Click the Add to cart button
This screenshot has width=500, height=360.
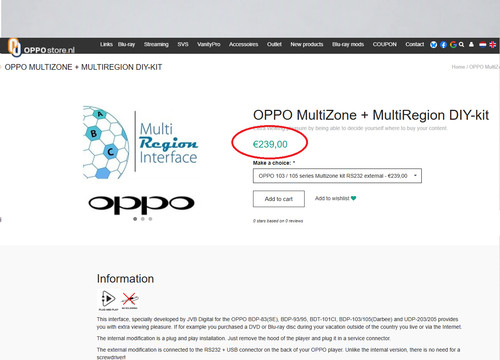click(x=279, y=199)
